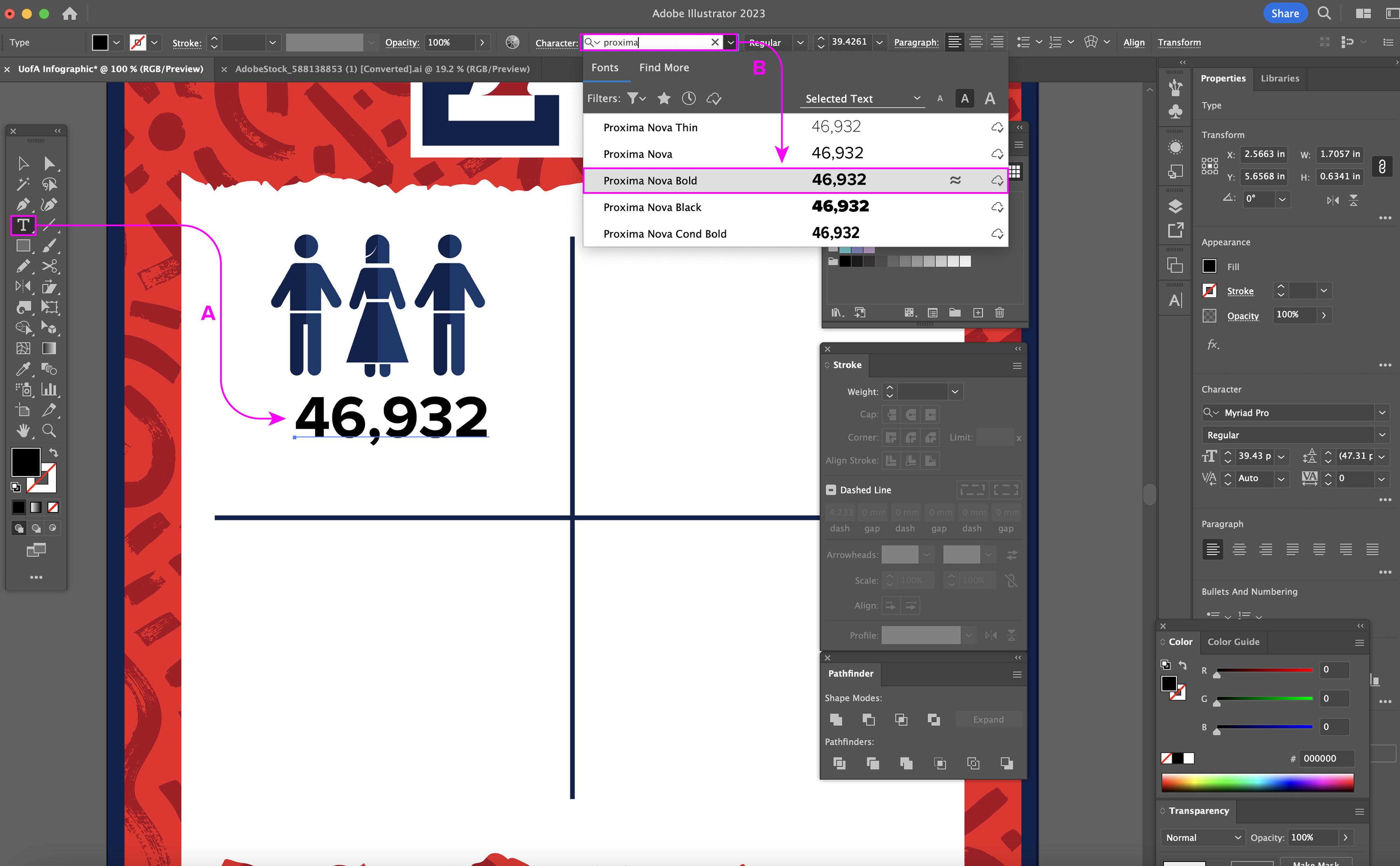Viewport: 1400px width, 866px height.
Task: Show recently added fonts filter
Action: (x=688, y=99)
